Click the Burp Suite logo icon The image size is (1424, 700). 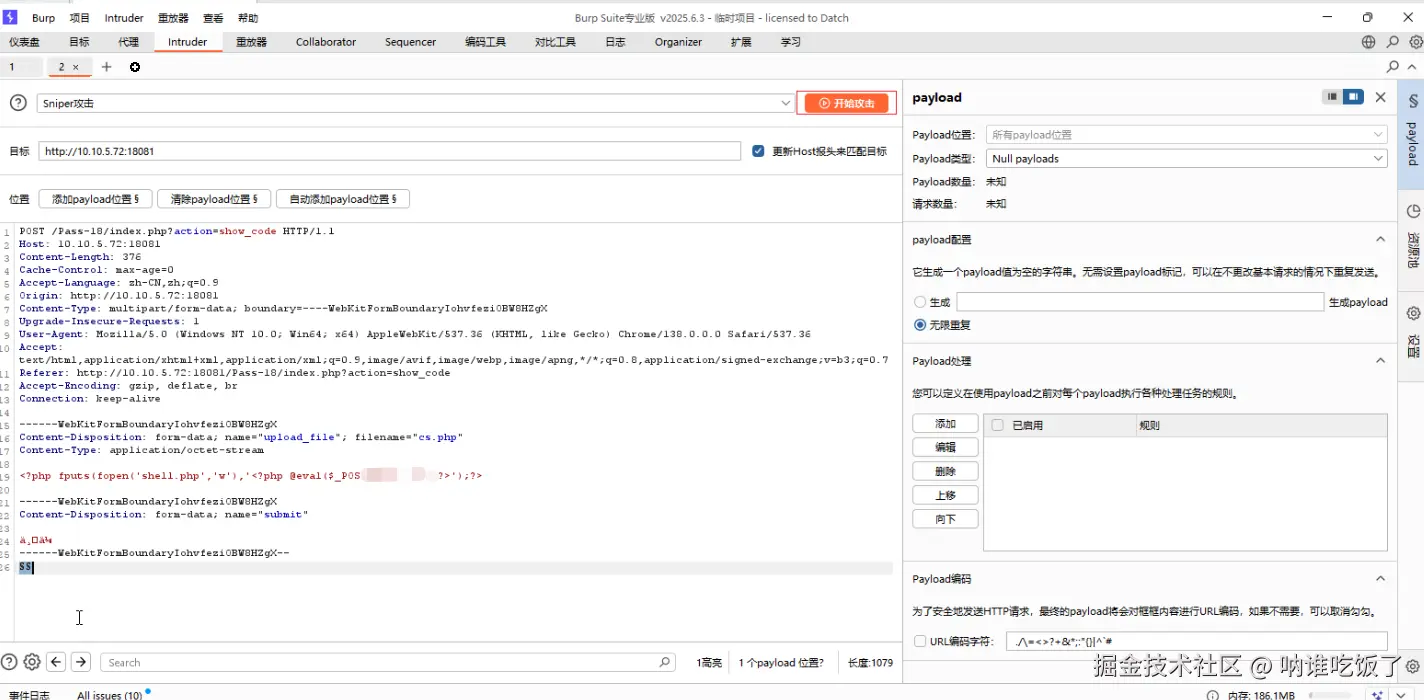click(x=10, y=17)
